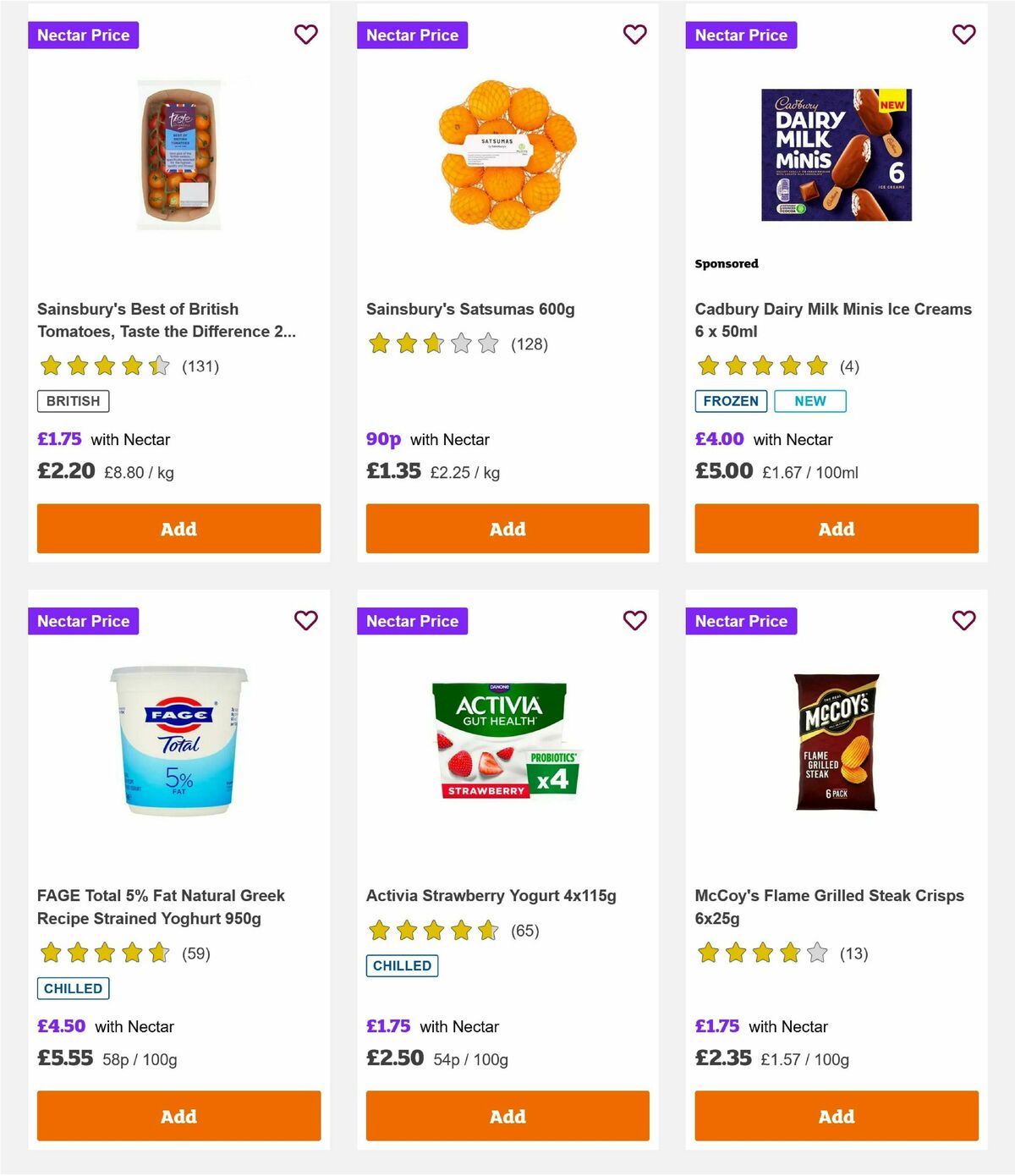Add Sainsbury's Satsumas to the basket

[x=507, y=528]
